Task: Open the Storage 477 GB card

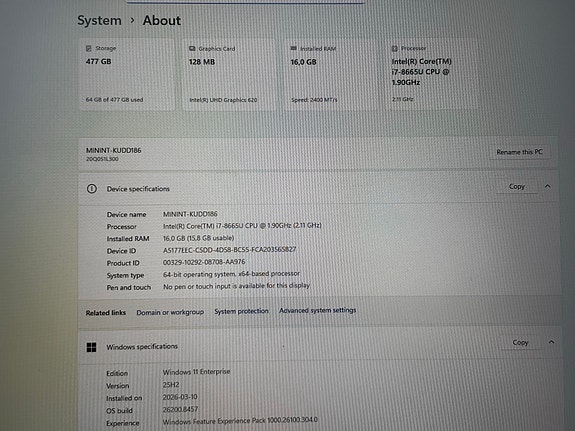Action: click(x=127, y=74)
